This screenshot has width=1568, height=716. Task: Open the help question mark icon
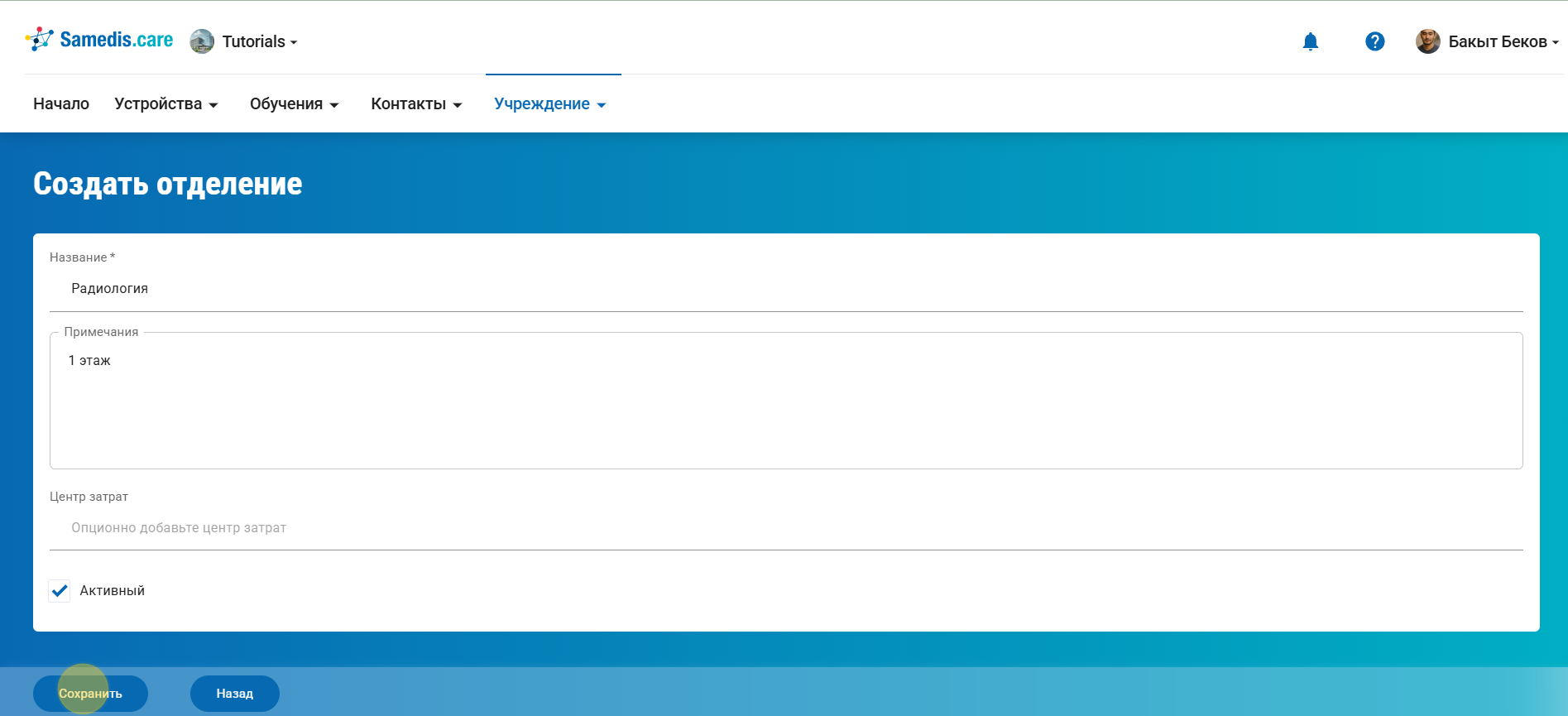1374,41
